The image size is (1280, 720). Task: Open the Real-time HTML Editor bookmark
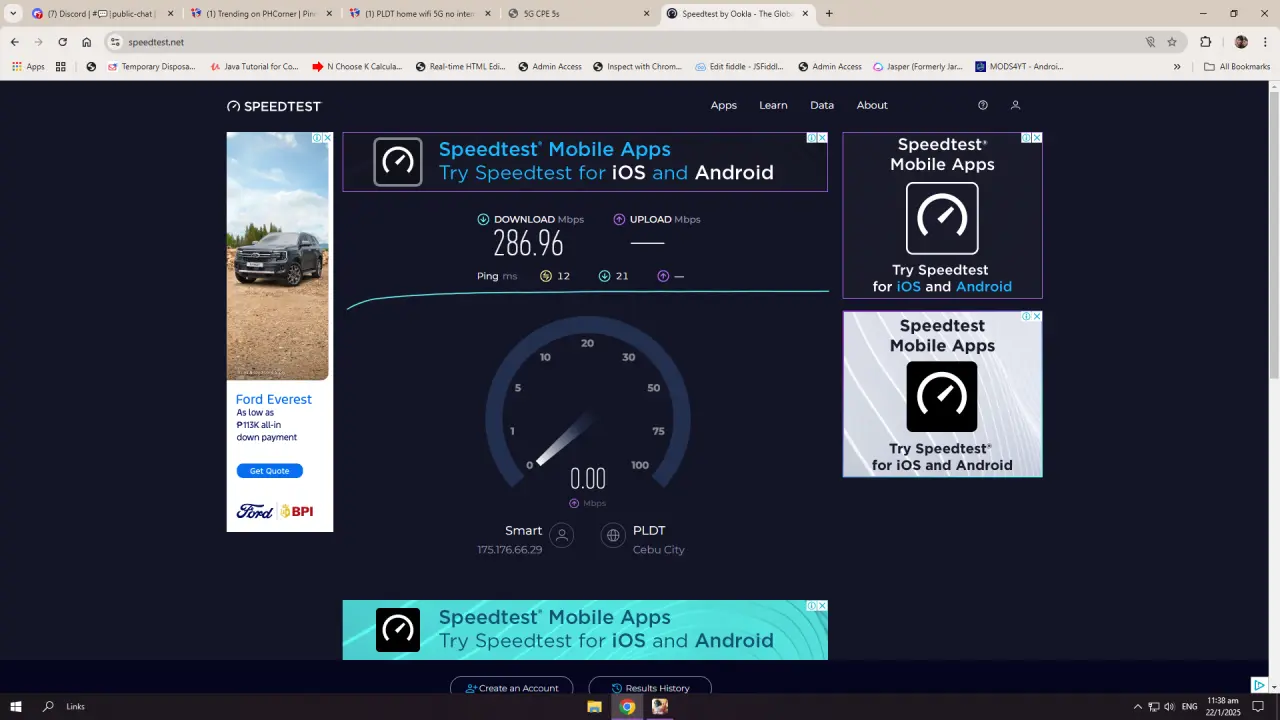(460, 67)
